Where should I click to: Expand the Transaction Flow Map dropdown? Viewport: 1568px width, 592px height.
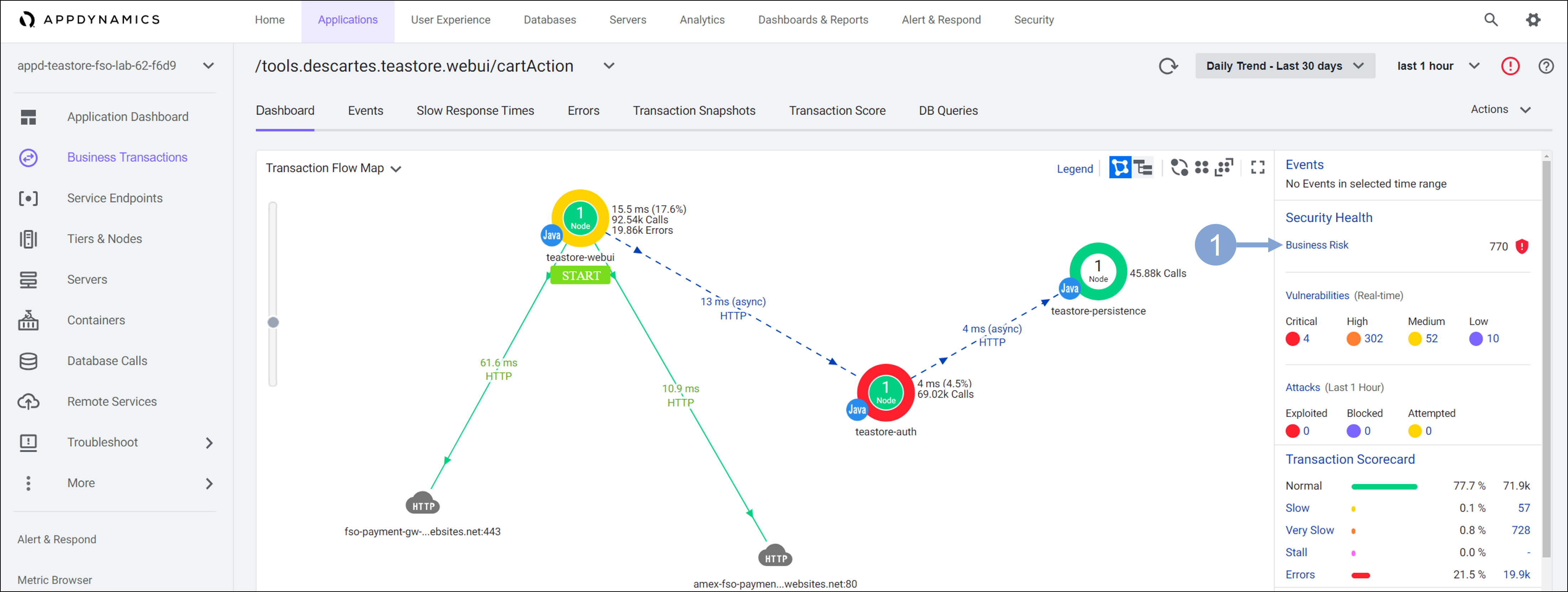point(333,168)
